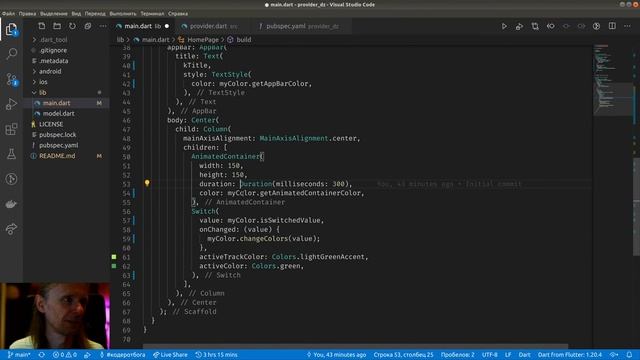Open the Docker view in activity bar

click(x=11, y=204)
